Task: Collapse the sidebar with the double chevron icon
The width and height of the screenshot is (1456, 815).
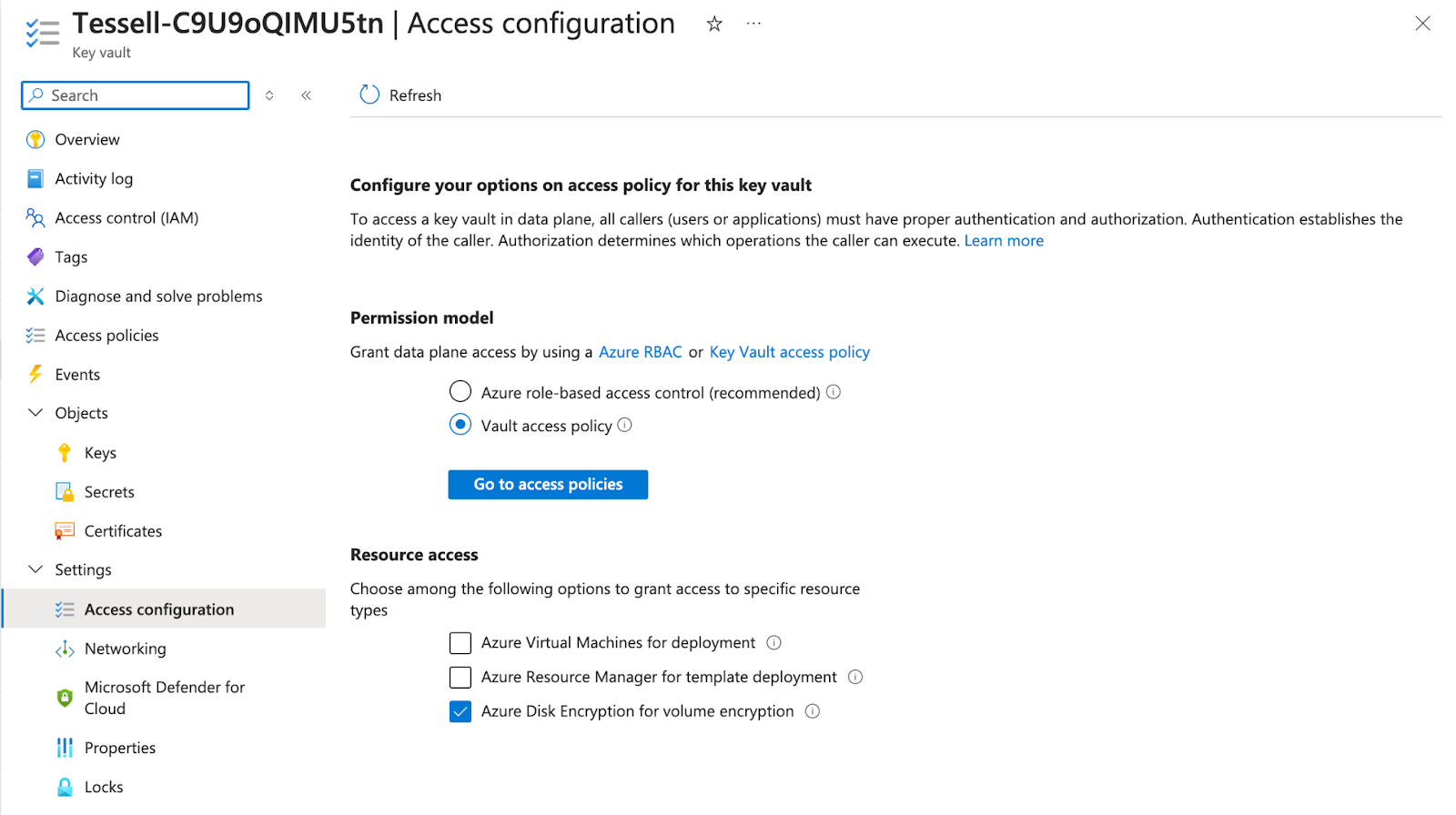Action: [x=307, y=96]
